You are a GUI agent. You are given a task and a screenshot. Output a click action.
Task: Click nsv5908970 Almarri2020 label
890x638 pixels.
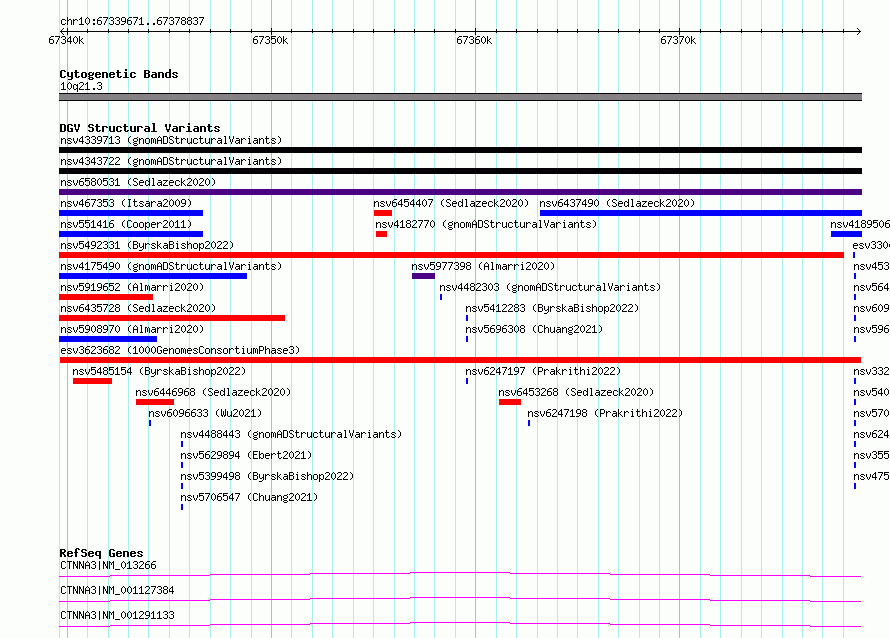[132, 329]
